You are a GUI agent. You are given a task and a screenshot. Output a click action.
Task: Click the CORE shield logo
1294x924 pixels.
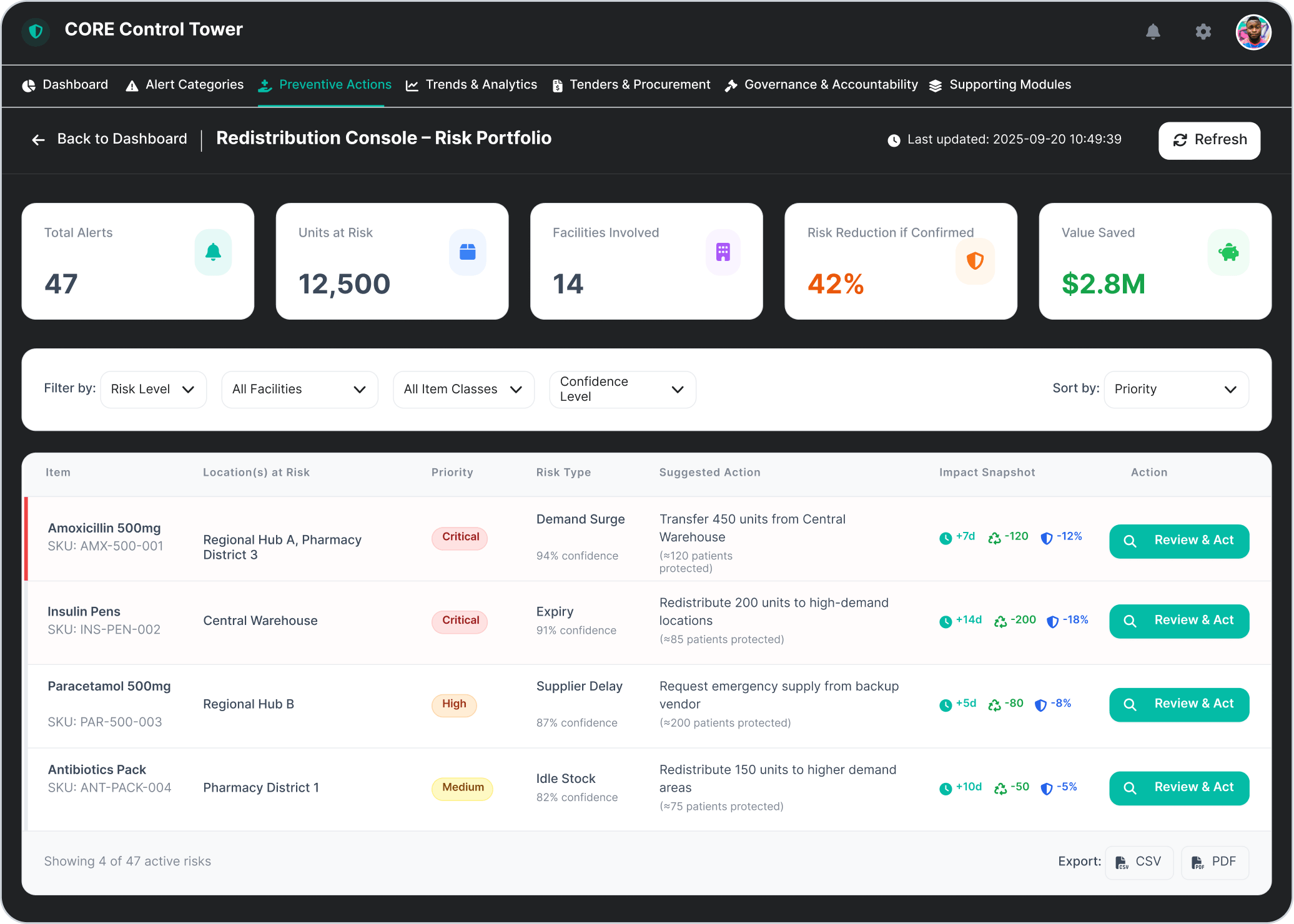pyautogui.click(x=36, y=31)
